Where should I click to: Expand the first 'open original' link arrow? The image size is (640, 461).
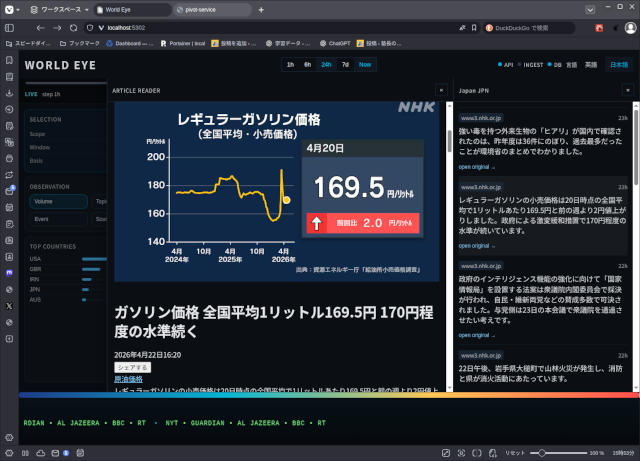(479, 167)
